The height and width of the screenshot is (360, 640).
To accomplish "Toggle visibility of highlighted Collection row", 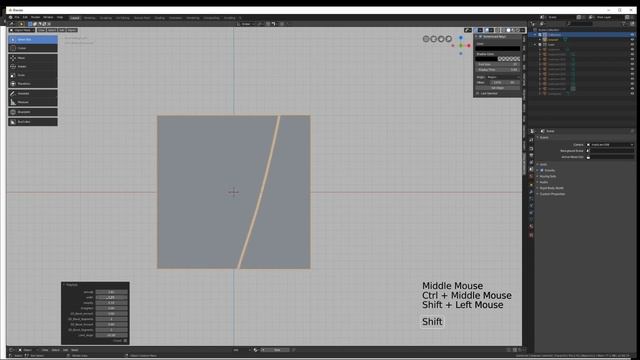I will [632, 35].
